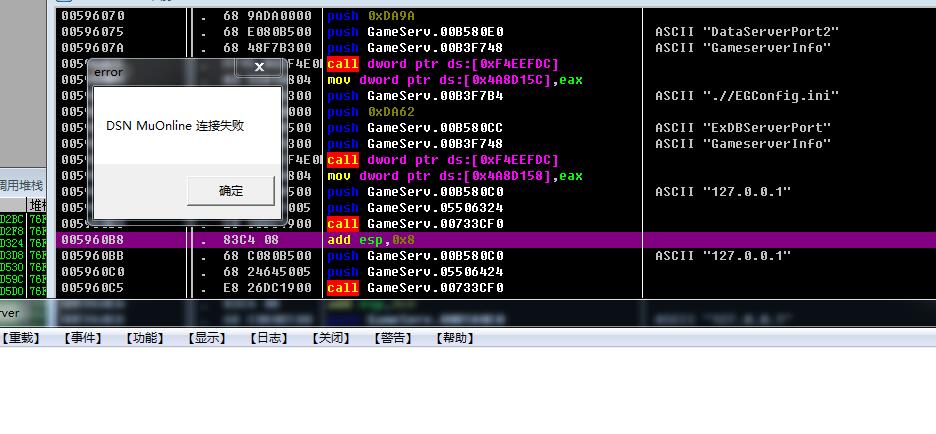Click the 调用堆栈 panel label
This screenshot has height=434, width=936.
point(21,186)
